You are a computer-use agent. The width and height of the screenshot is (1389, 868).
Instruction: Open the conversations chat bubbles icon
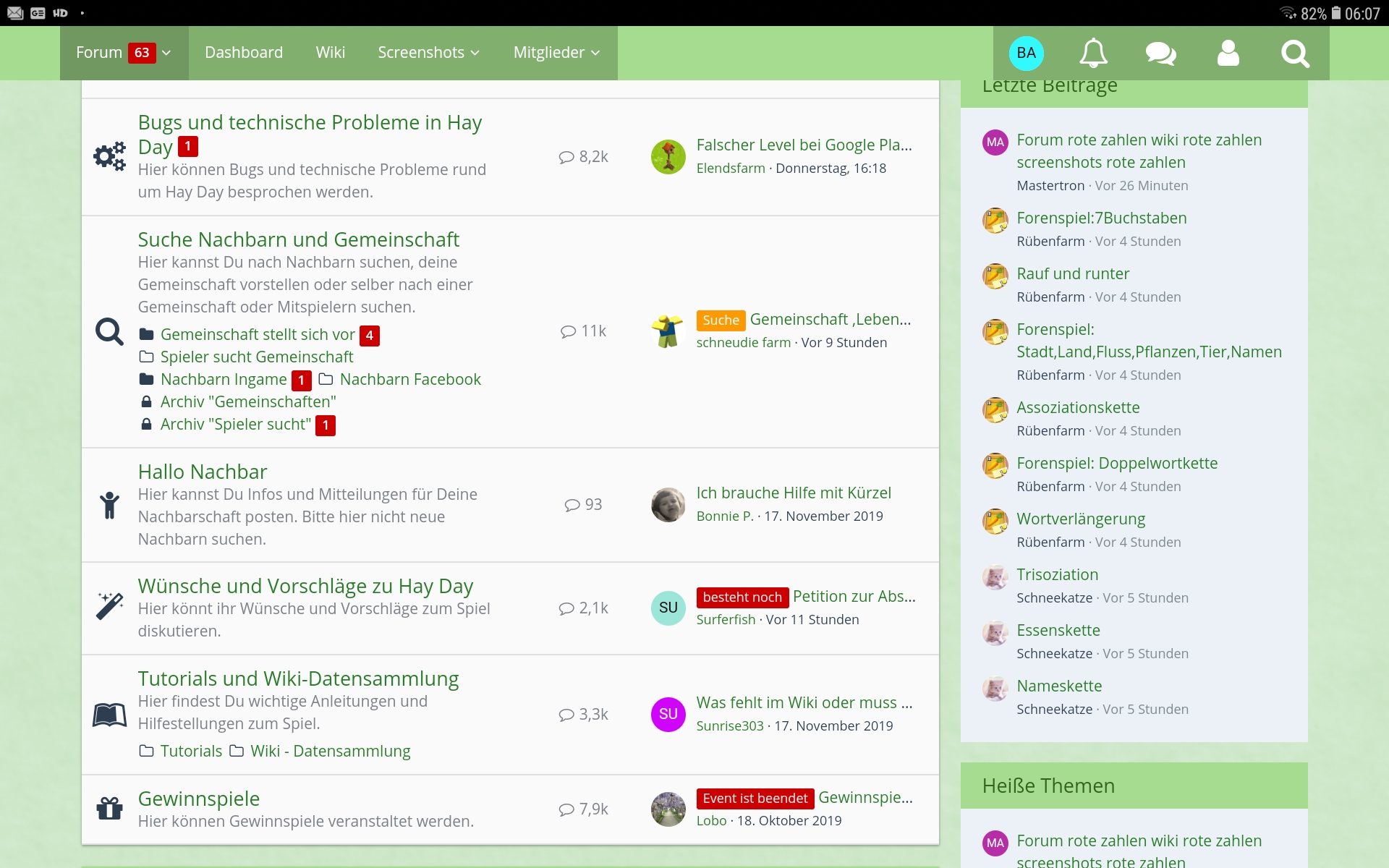[1160, 53]
